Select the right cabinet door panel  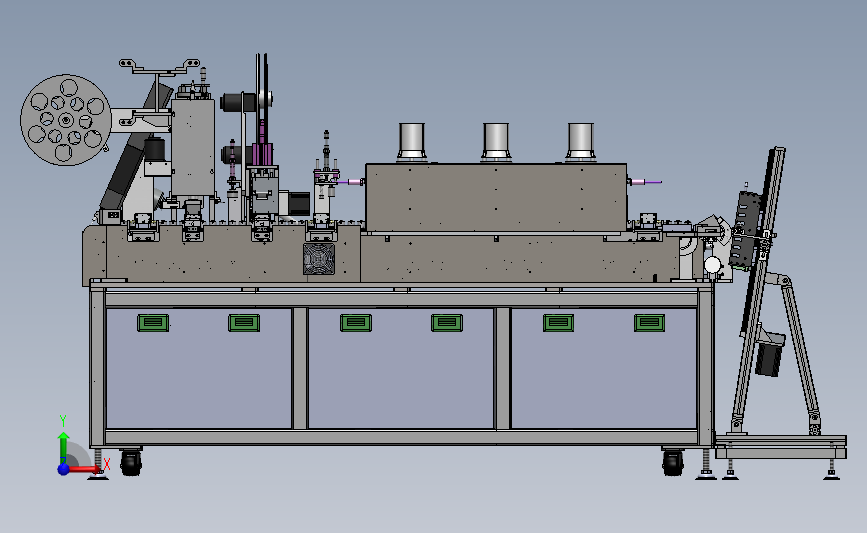[x=604, y=368]
